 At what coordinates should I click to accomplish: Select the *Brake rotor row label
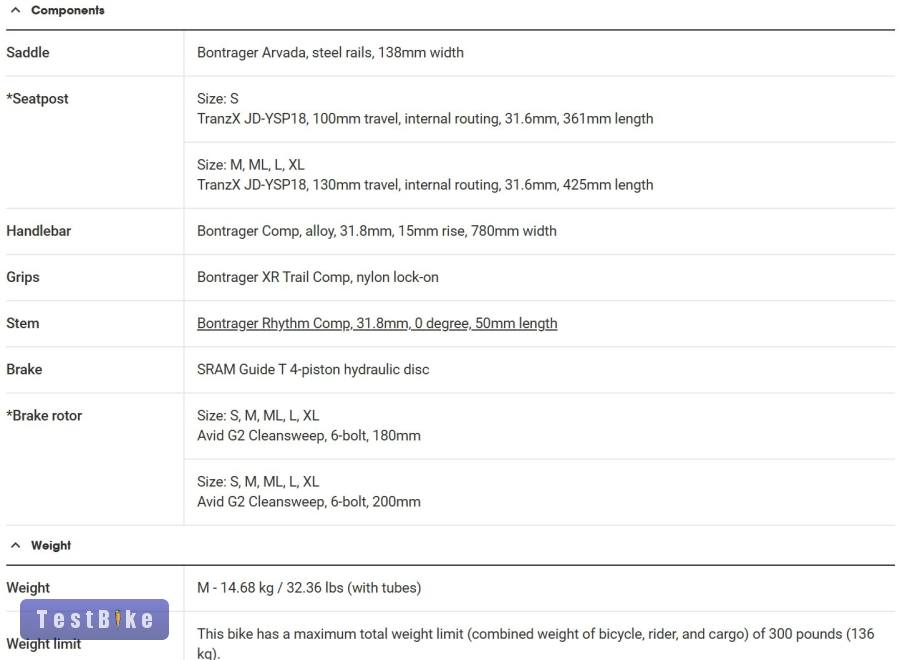point(44,415)
